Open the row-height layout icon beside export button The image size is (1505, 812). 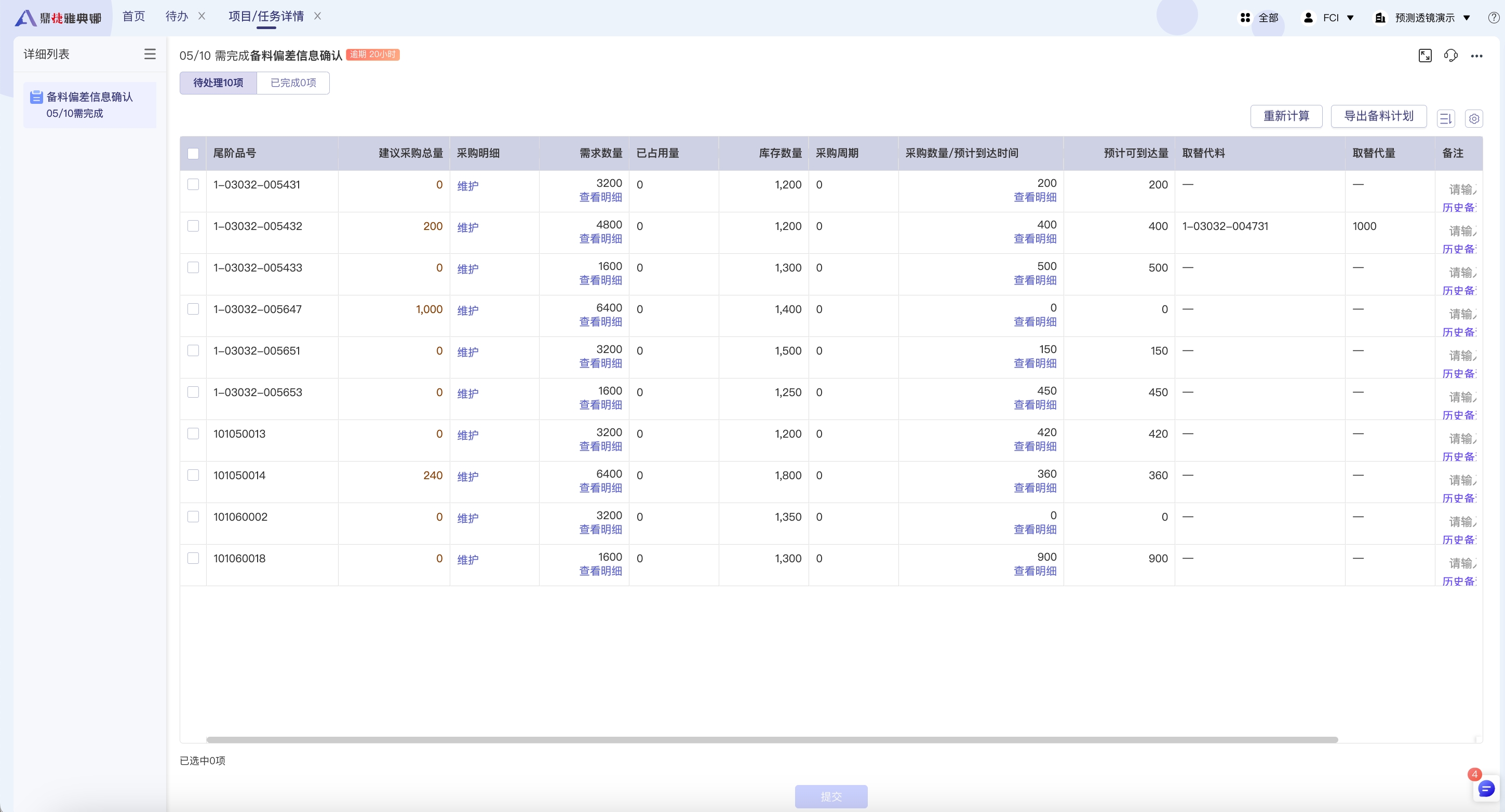click(1445, 118)
